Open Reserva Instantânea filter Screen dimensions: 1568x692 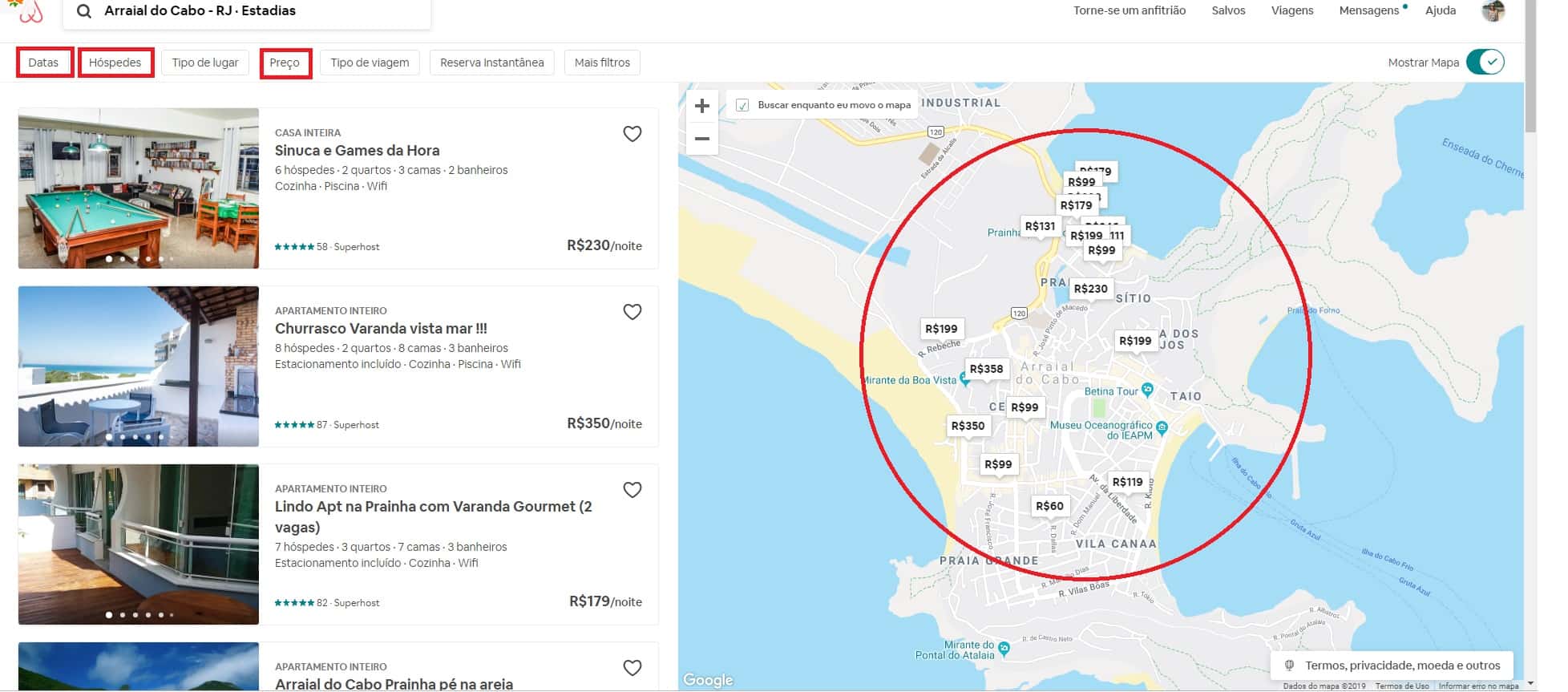[x=492, y=63]
